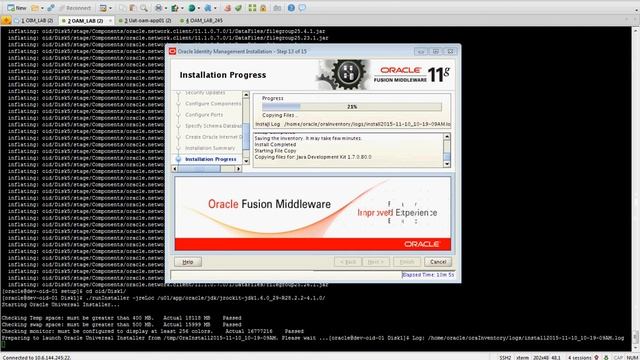Screen dimensions: 640x360
Task: Expand the arrow beside color scheme icon
Action: tap(182, 8)
